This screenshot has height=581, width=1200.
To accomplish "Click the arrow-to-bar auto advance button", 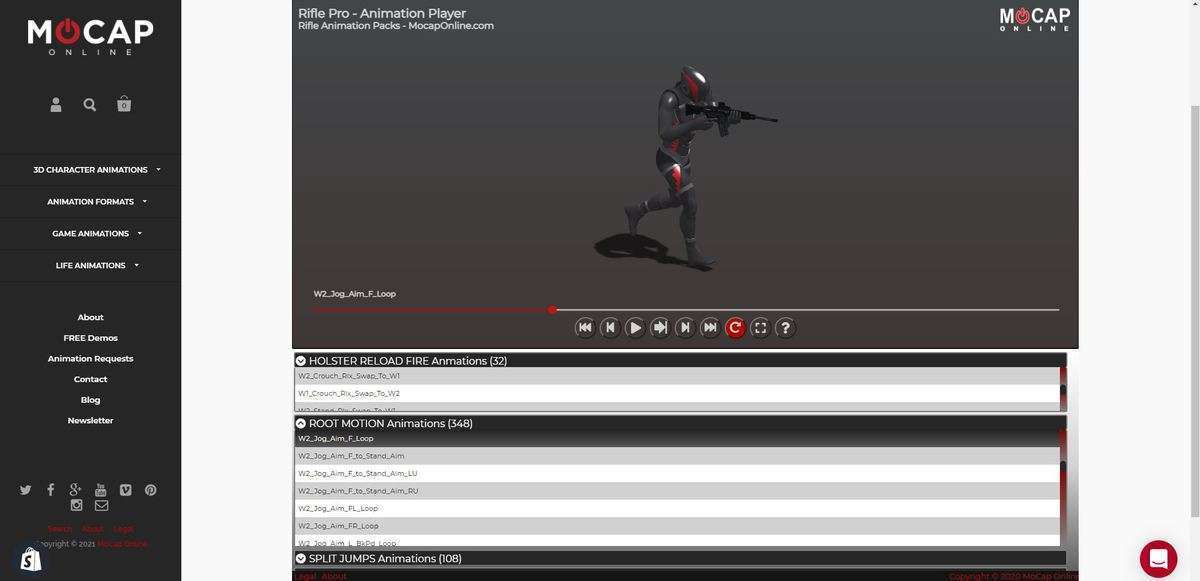I will [660, 327].
